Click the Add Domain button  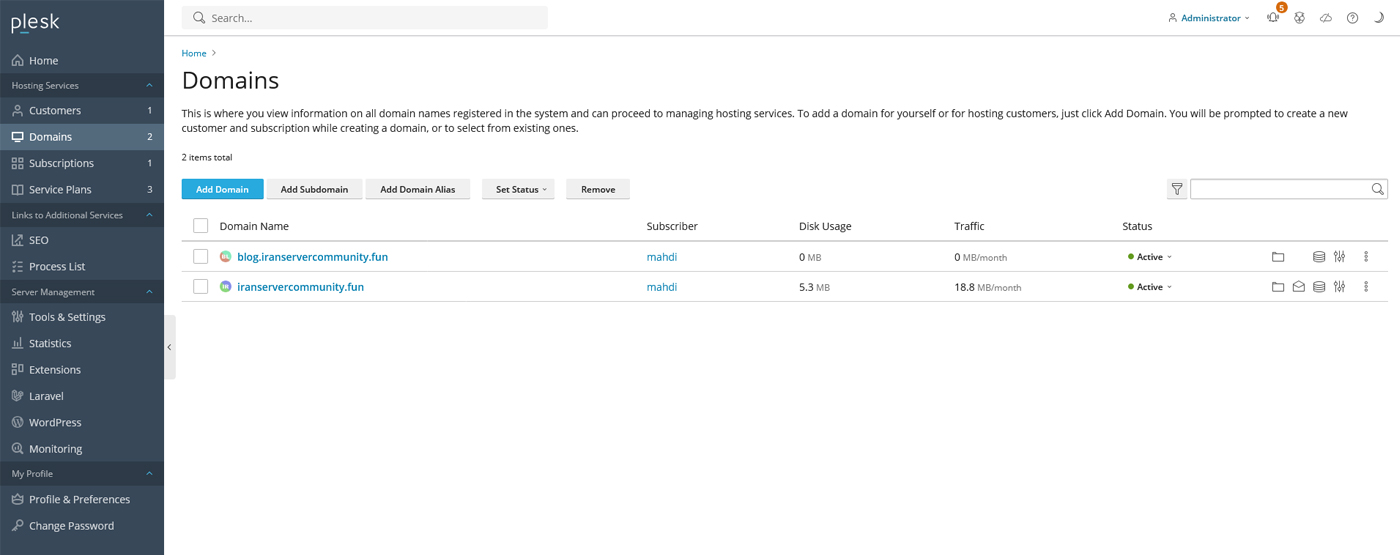pyautogui.click(x=222, y=189)
